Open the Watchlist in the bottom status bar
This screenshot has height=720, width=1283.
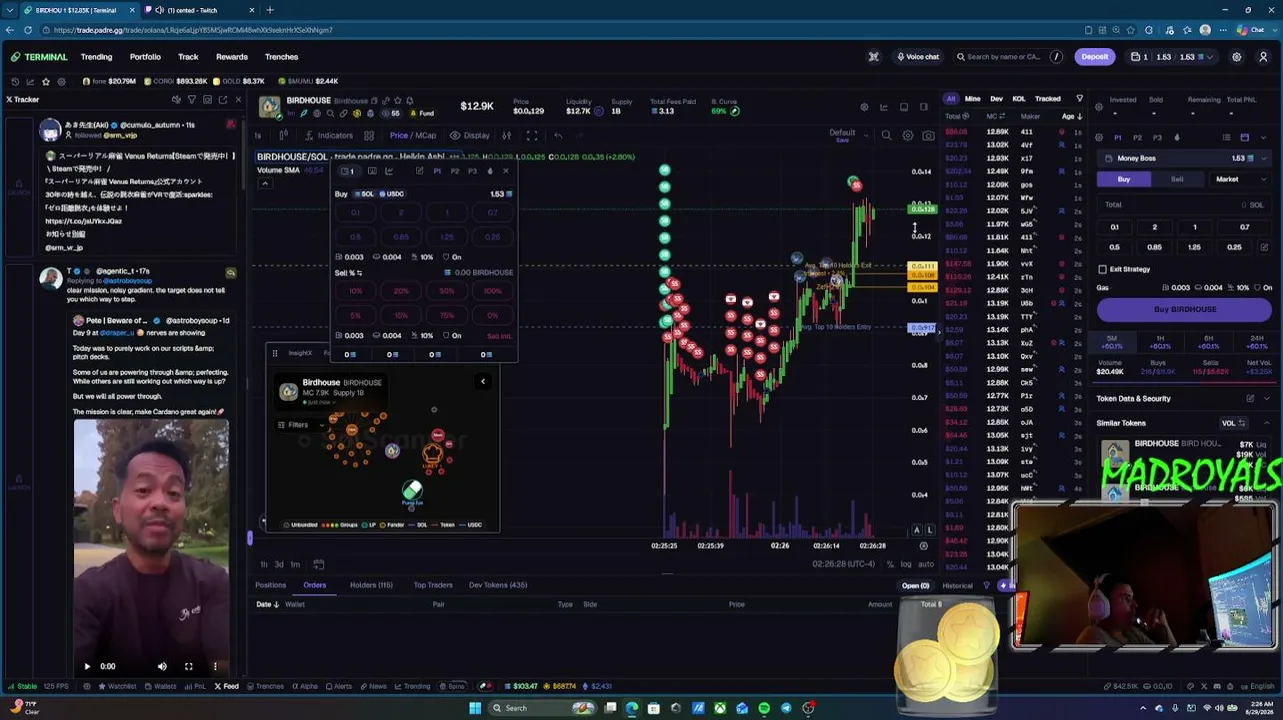(x=117, y=686)
